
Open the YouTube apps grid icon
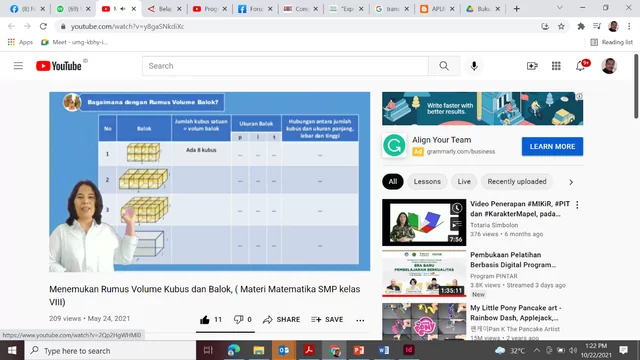tap(556, 66)
